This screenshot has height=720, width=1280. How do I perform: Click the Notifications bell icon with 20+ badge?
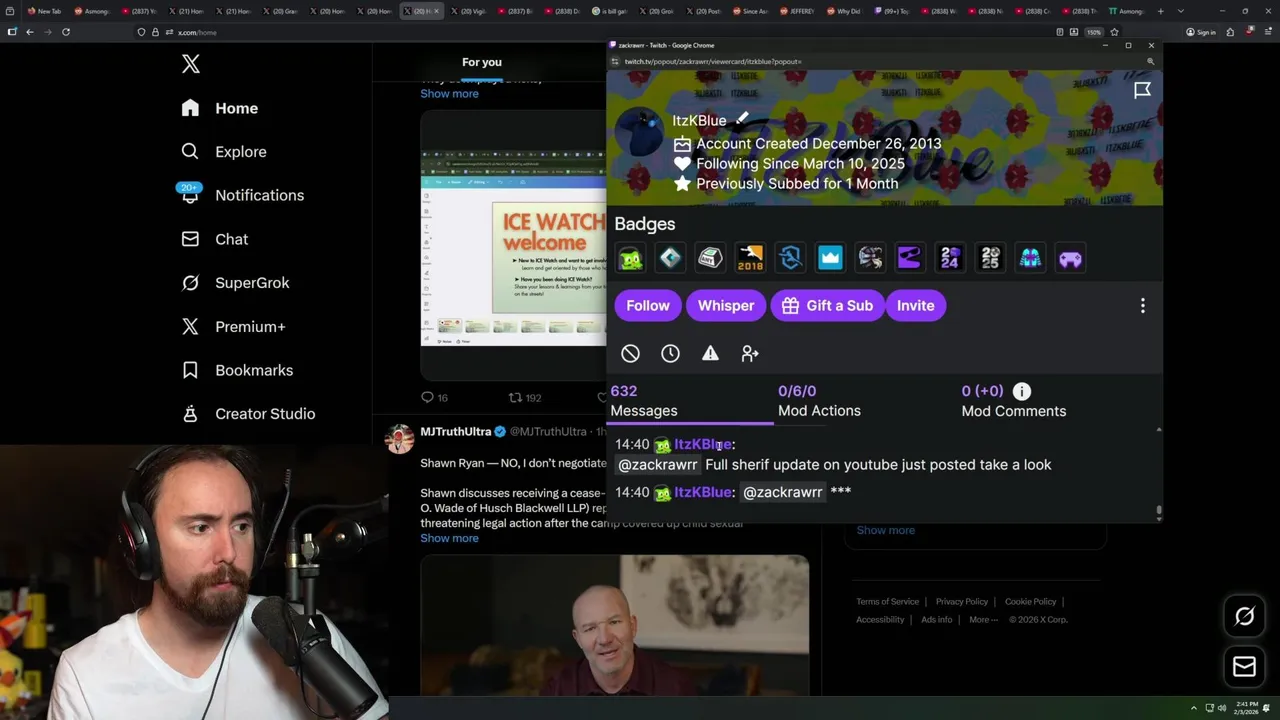coord(190,194)
